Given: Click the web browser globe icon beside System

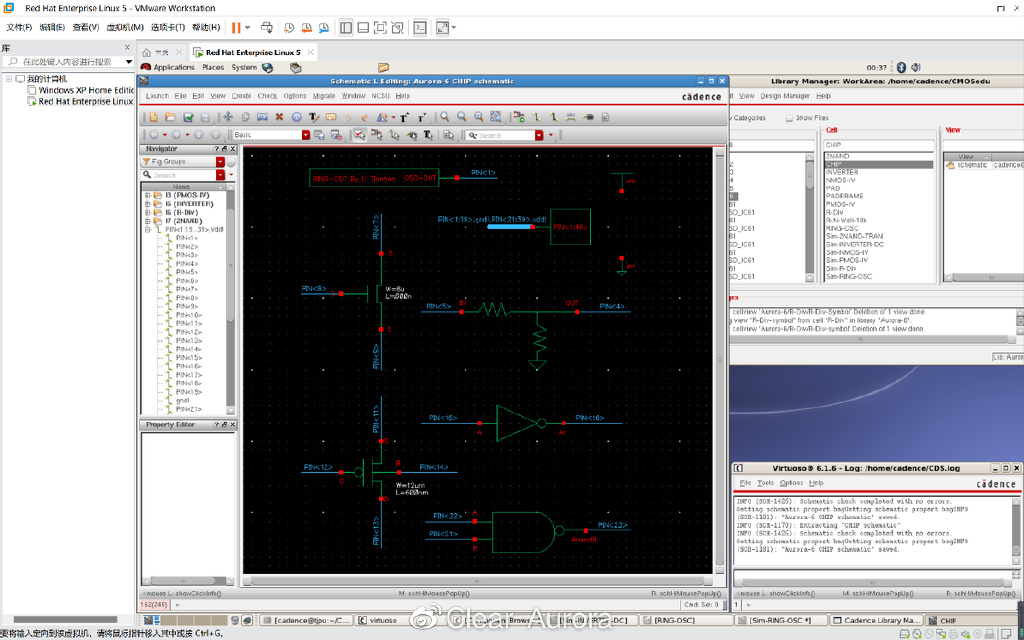Looking at the screenshot, I should pyautogui.click(x=267, y=67).
